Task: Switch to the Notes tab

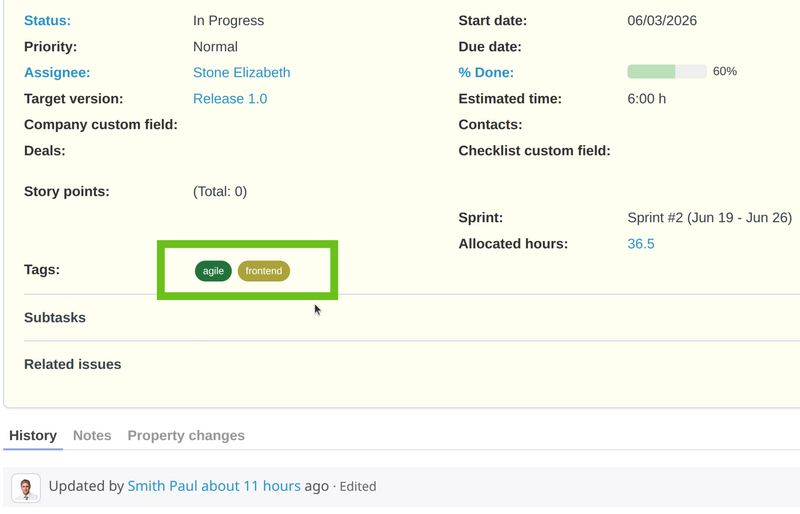Action: 92,435
